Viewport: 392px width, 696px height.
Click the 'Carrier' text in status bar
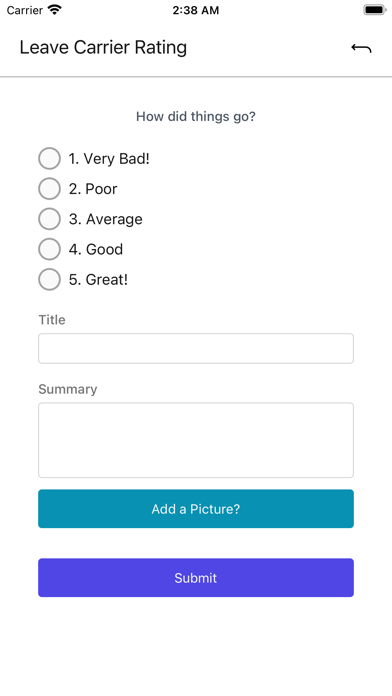pyautogui.click(x=25, y=10)
